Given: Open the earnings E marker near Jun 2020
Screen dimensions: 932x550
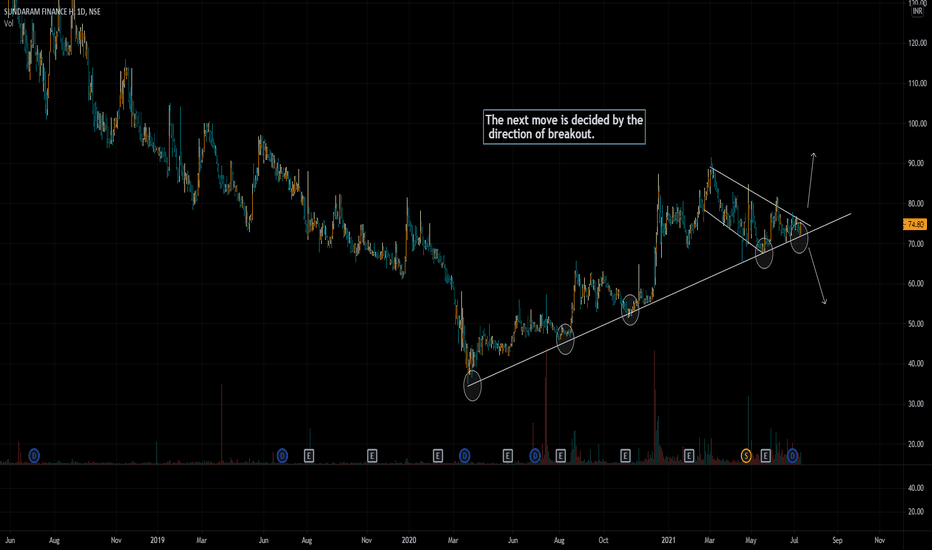Looking at the screenshot, I should point(508,456).
